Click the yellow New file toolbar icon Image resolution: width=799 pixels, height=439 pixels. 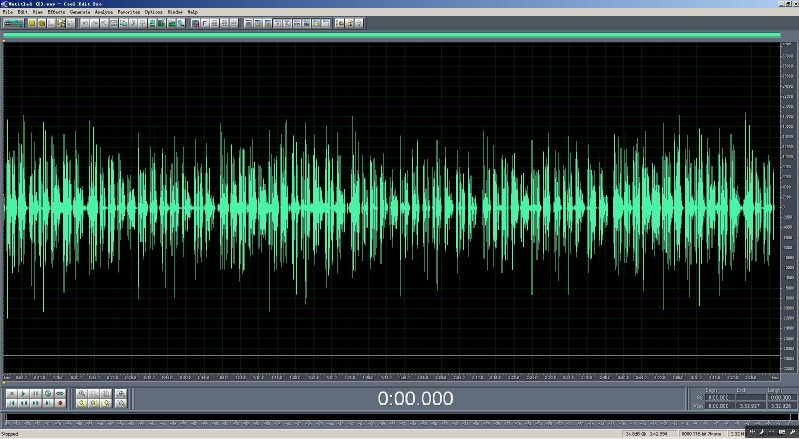point(32,23)
